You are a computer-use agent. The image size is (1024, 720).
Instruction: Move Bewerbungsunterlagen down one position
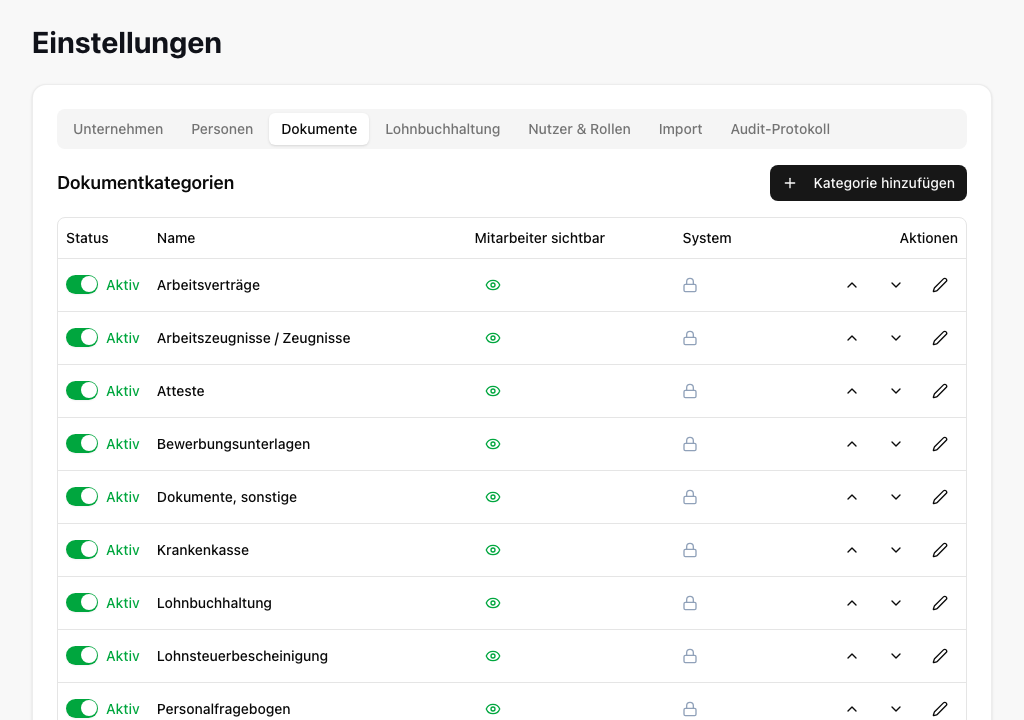(896, 444)
